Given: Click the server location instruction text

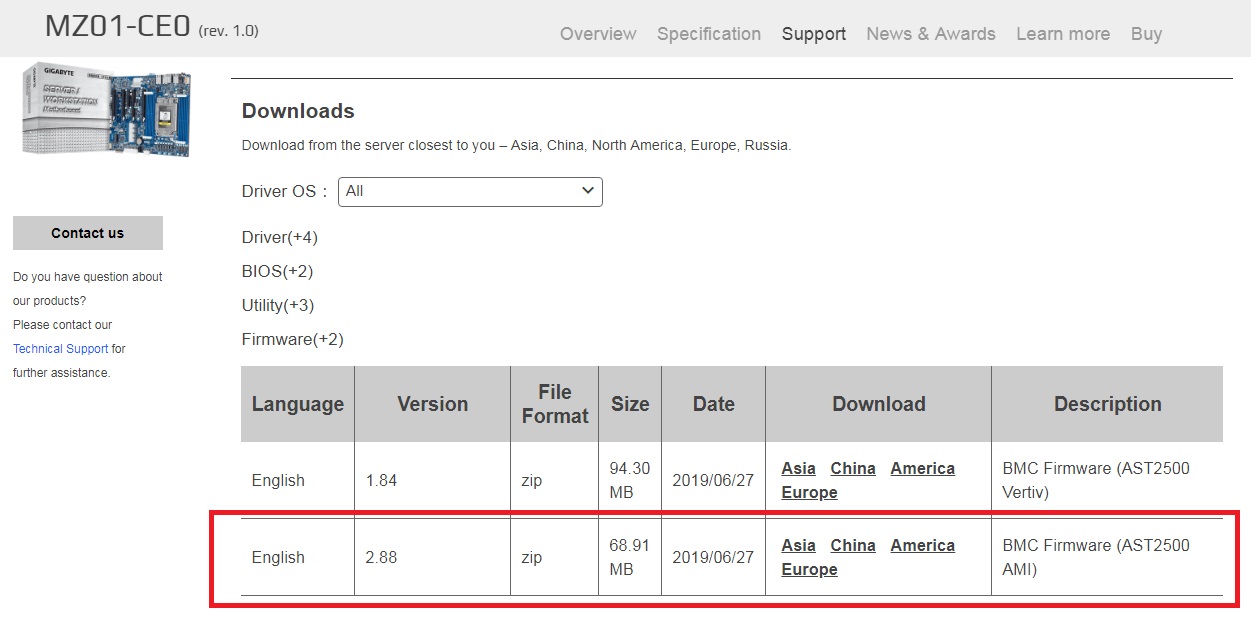Looking at the screenshot, I should [x=516, y=145].
